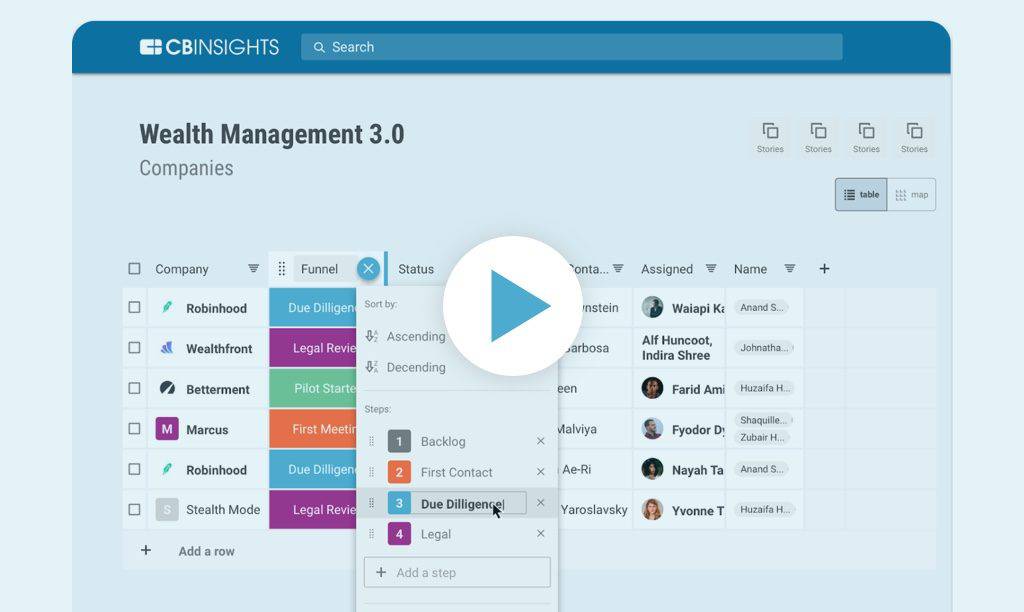This screenshot has width=1024, height=612.
Task: Sort Funnel by Ascending
Action: pos(414,337)
